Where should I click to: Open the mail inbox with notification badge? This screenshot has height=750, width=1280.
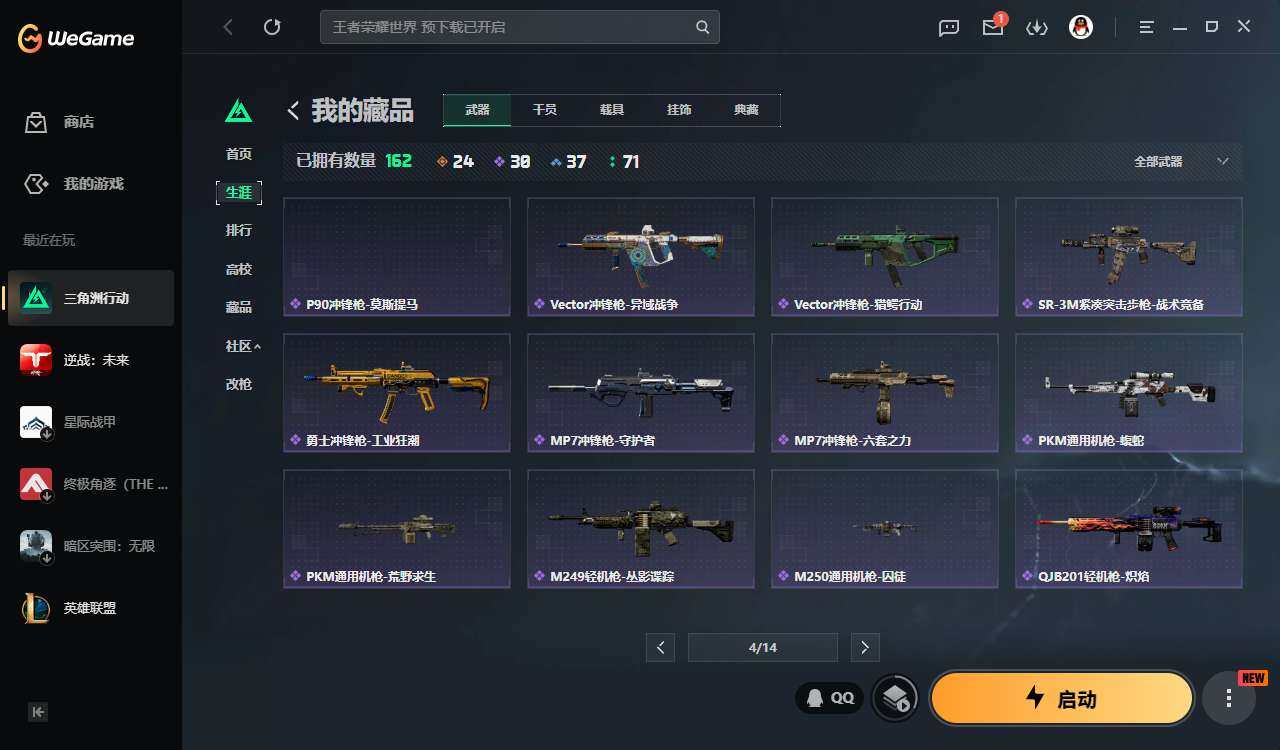point(993,27)
